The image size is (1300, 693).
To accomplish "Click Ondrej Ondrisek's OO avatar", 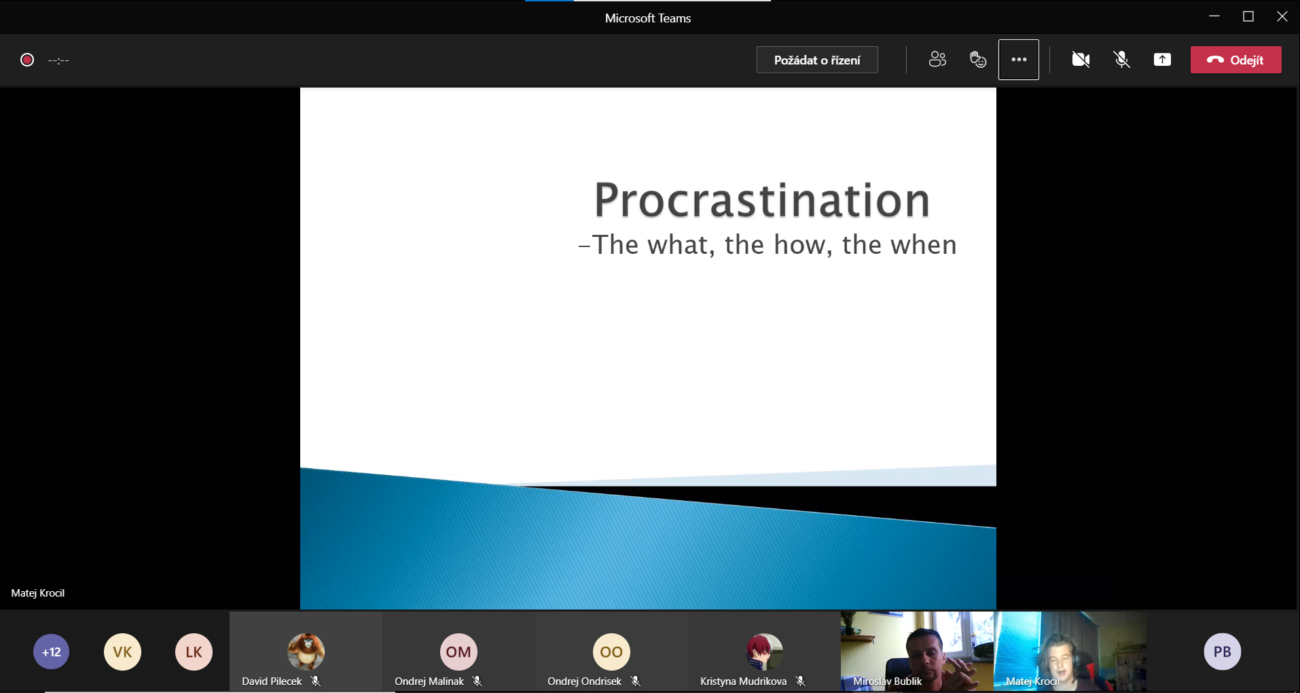I will (x=611, y=652).
